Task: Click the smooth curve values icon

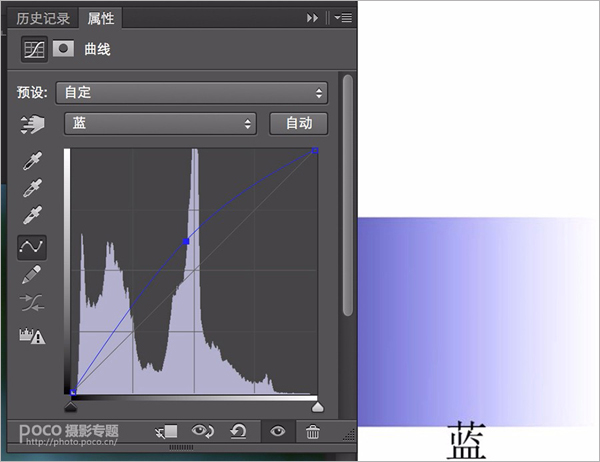Action: (x=33, y=302)
